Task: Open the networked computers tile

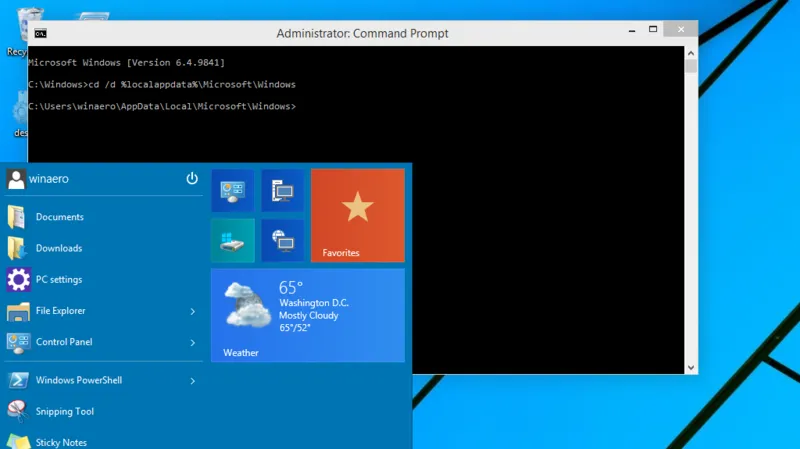Action: [x=283, y=191]
